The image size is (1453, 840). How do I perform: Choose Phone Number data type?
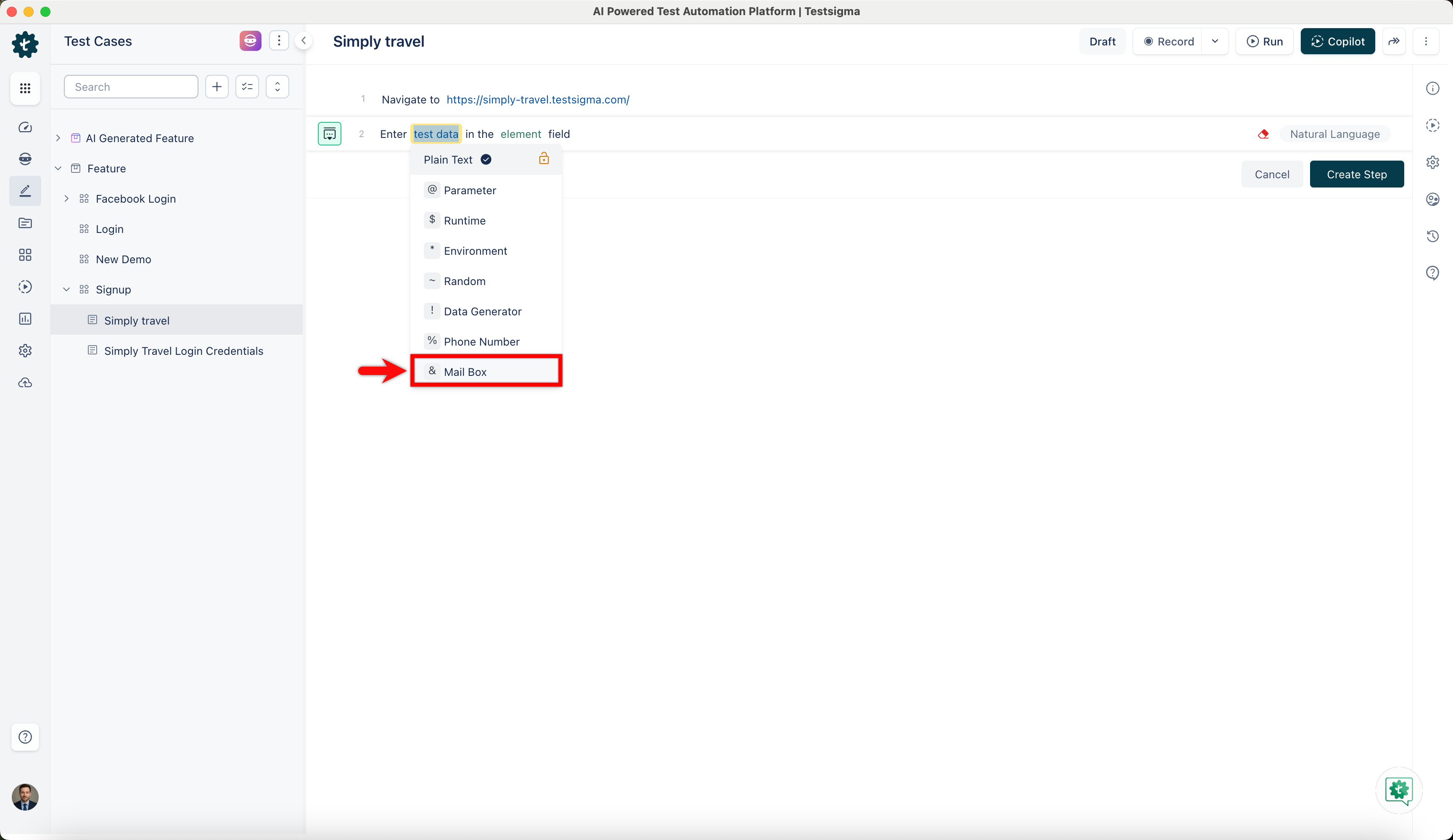pos(486,341)
